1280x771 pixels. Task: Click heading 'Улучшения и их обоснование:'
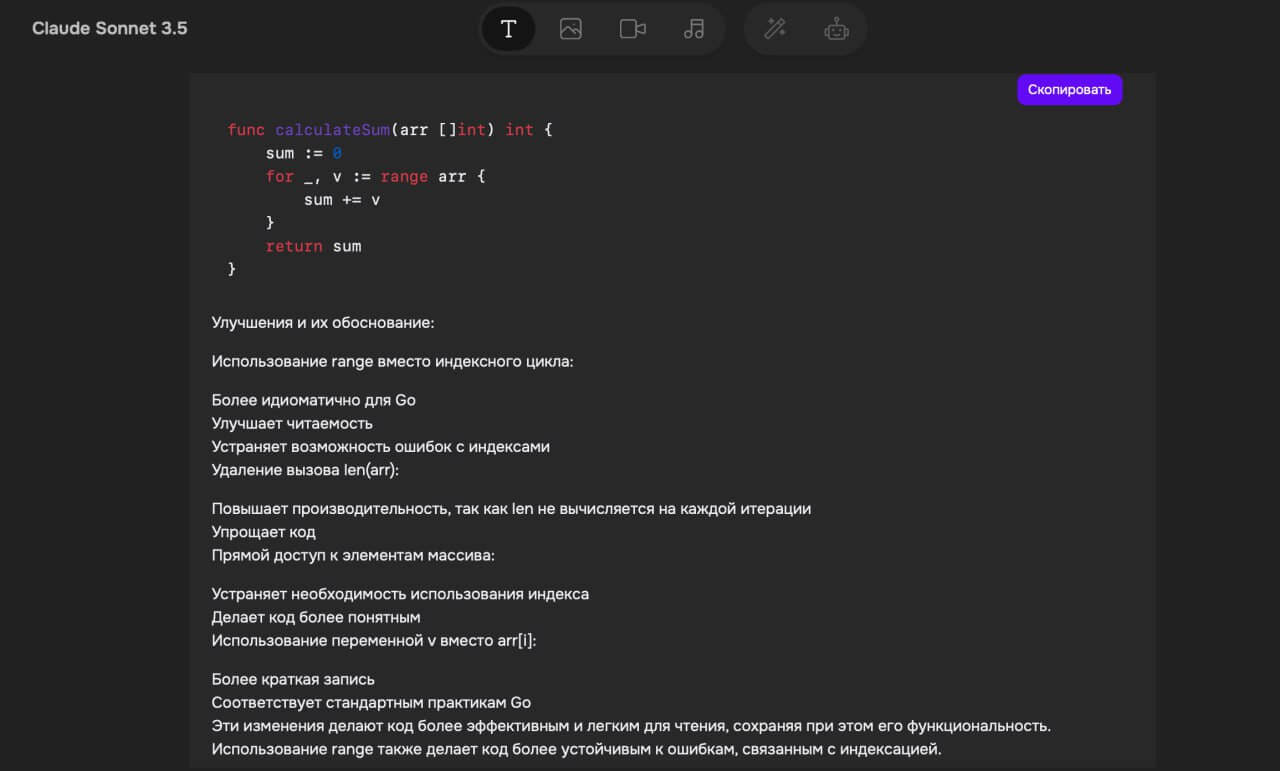(x=323, y=323)
